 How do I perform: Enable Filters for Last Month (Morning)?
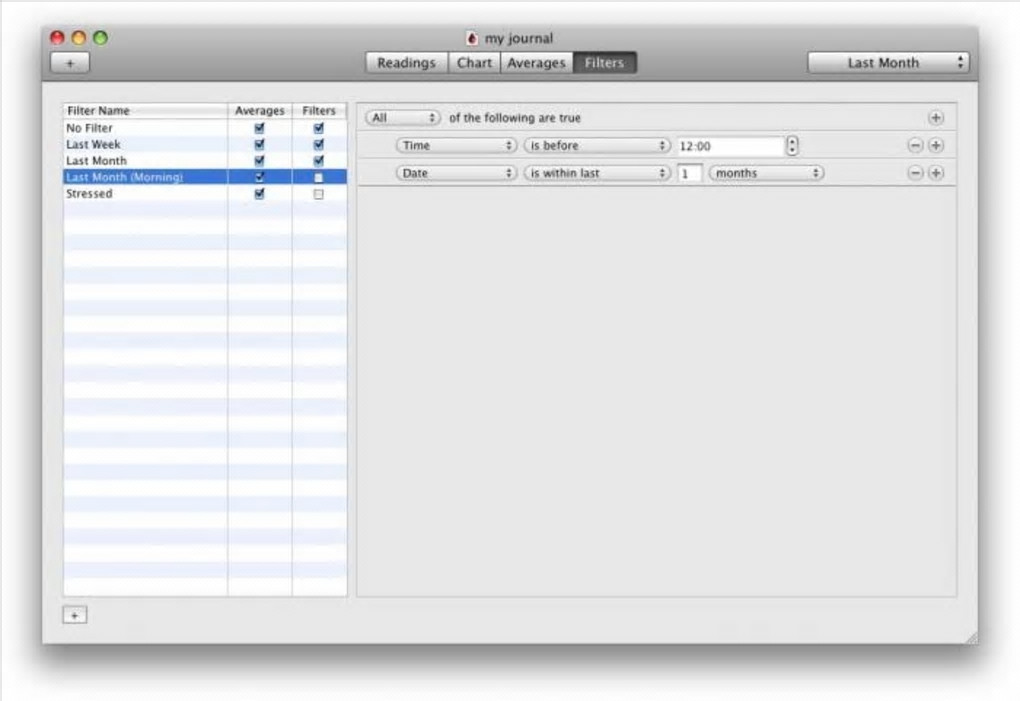pos(318,178)
